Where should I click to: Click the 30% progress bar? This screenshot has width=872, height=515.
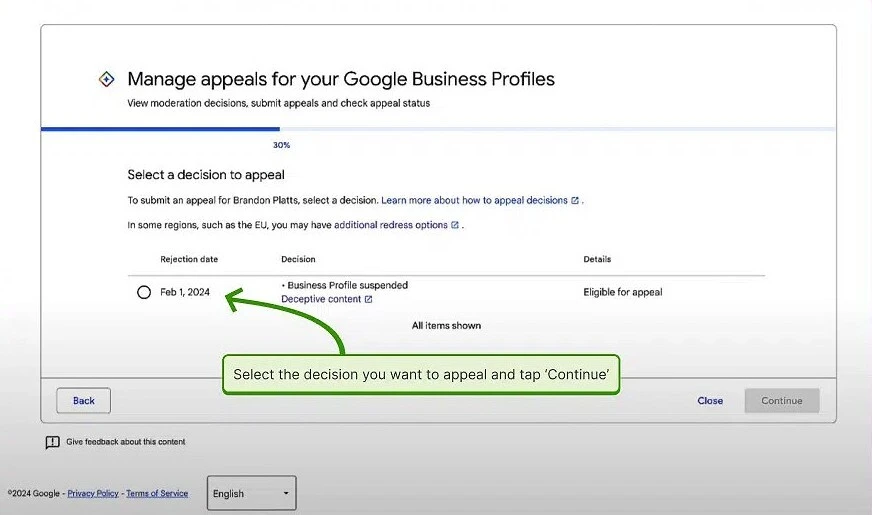(438, 129)
